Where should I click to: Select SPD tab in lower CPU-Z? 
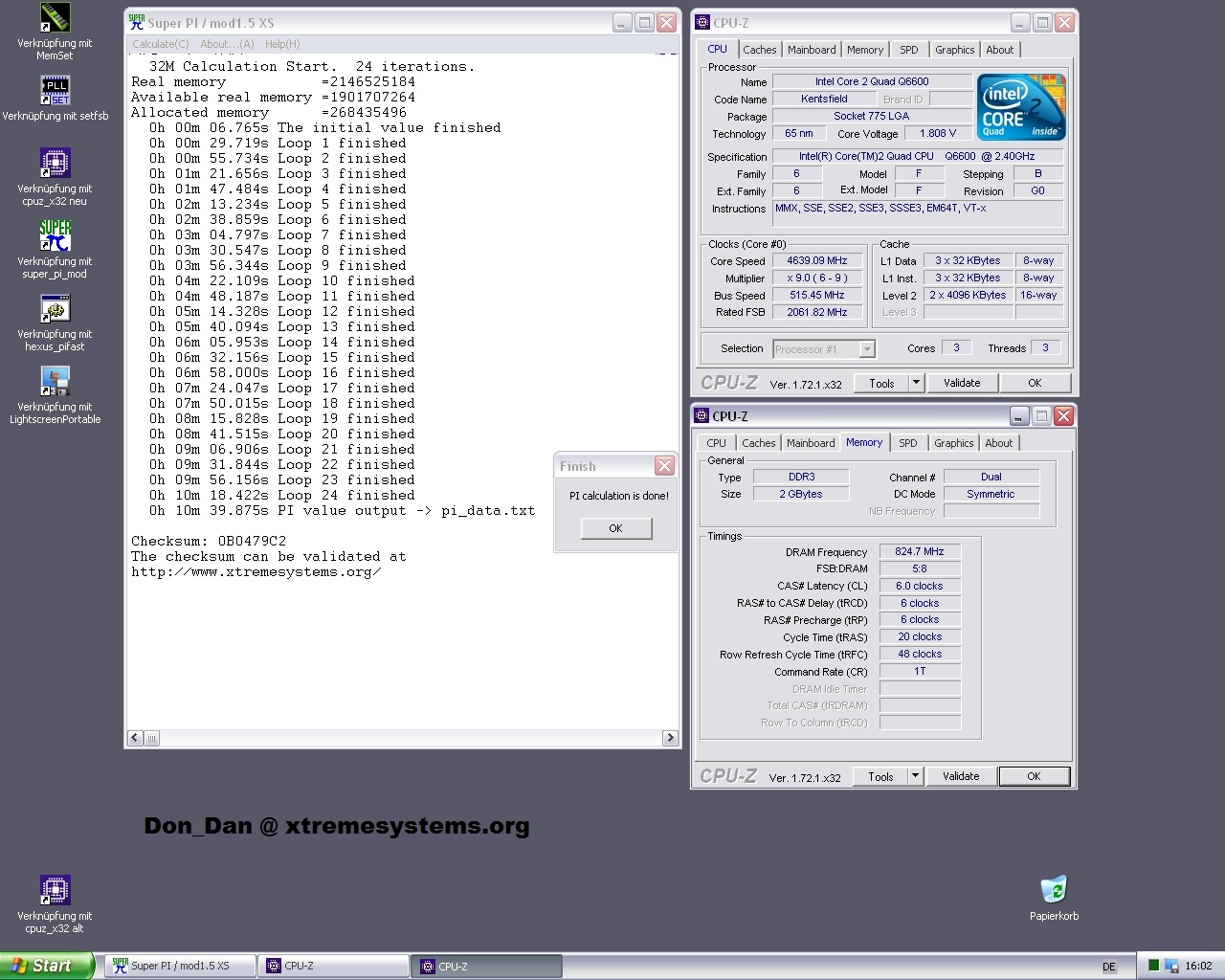pyautogui.click(x=908, y=443)
